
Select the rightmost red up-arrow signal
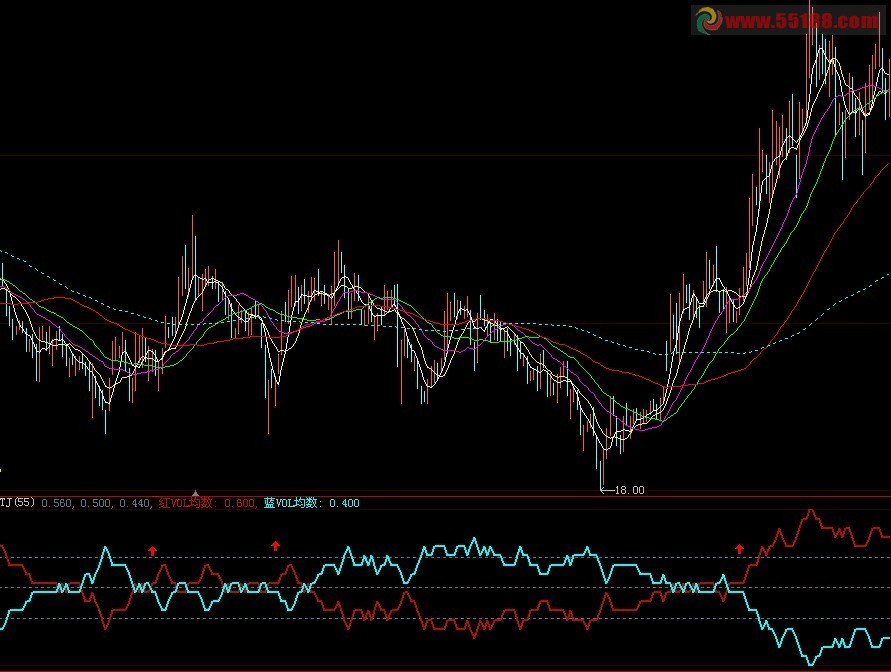pos(740,549)
